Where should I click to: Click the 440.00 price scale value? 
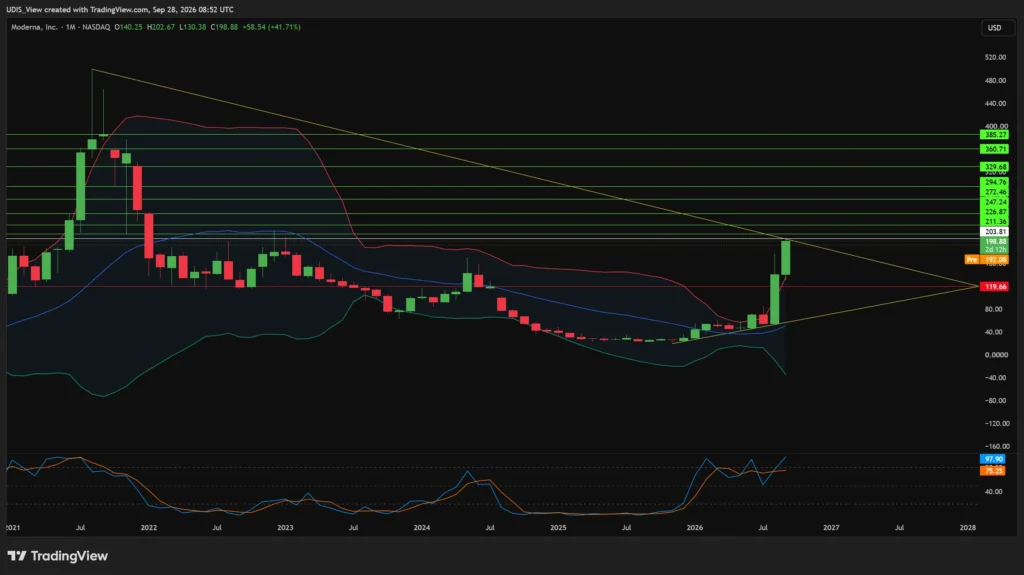[x=995, y=103]
